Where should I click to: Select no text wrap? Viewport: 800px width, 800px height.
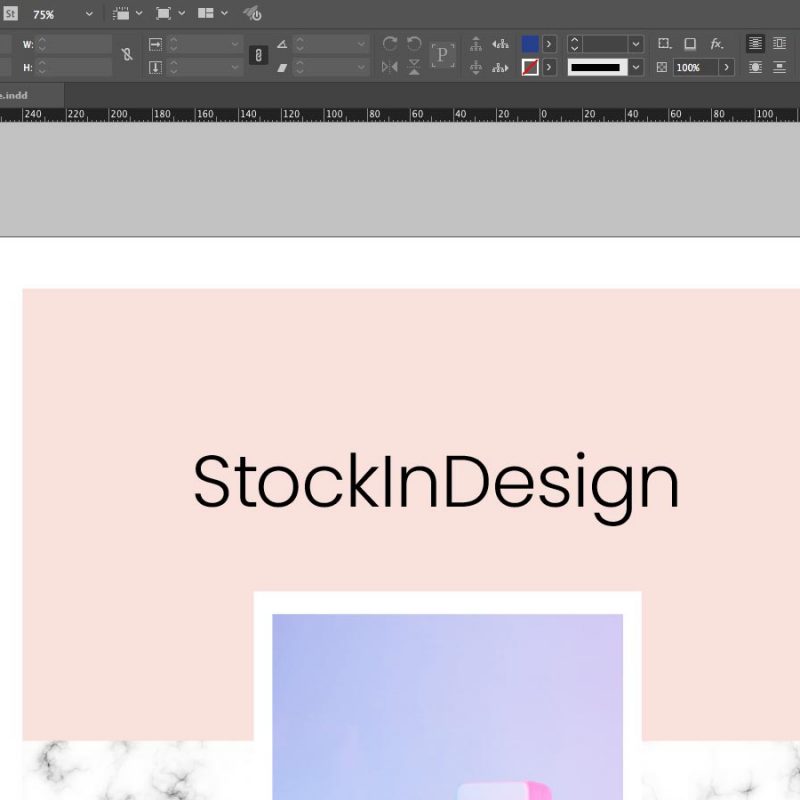(x=755, y=44)
